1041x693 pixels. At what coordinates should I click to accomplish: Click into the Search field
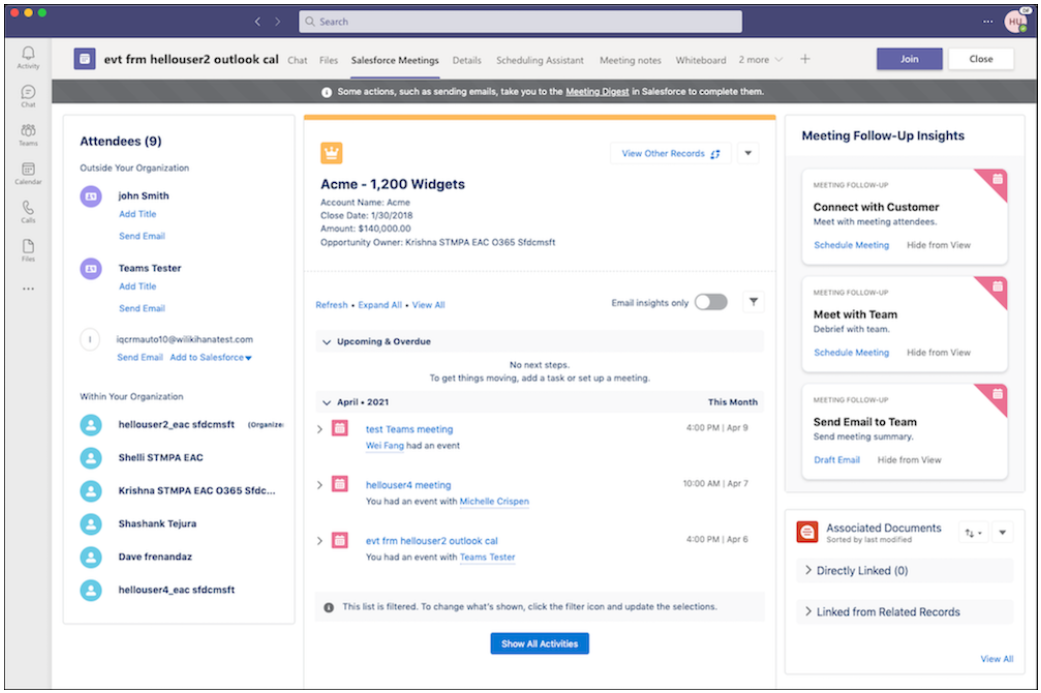[520, 21]
